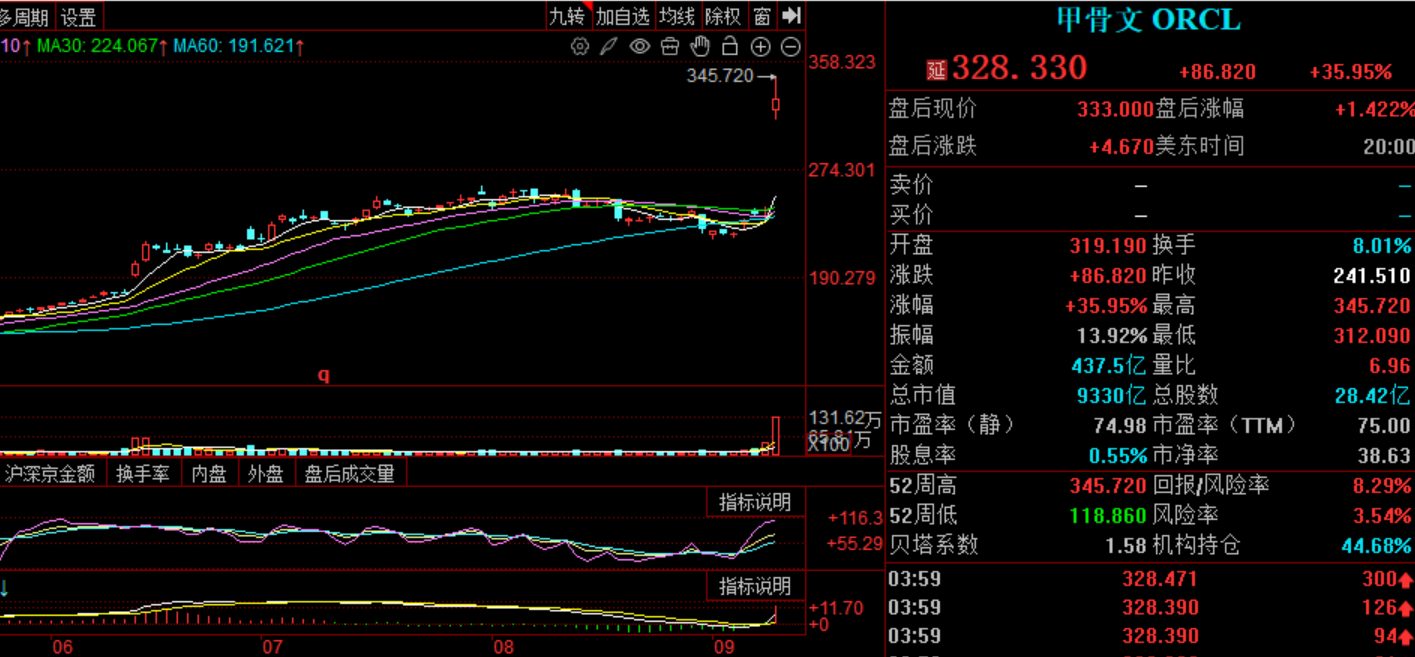
Task: Toggle the chart unlock padlock icon
Action: coord(730,46)
